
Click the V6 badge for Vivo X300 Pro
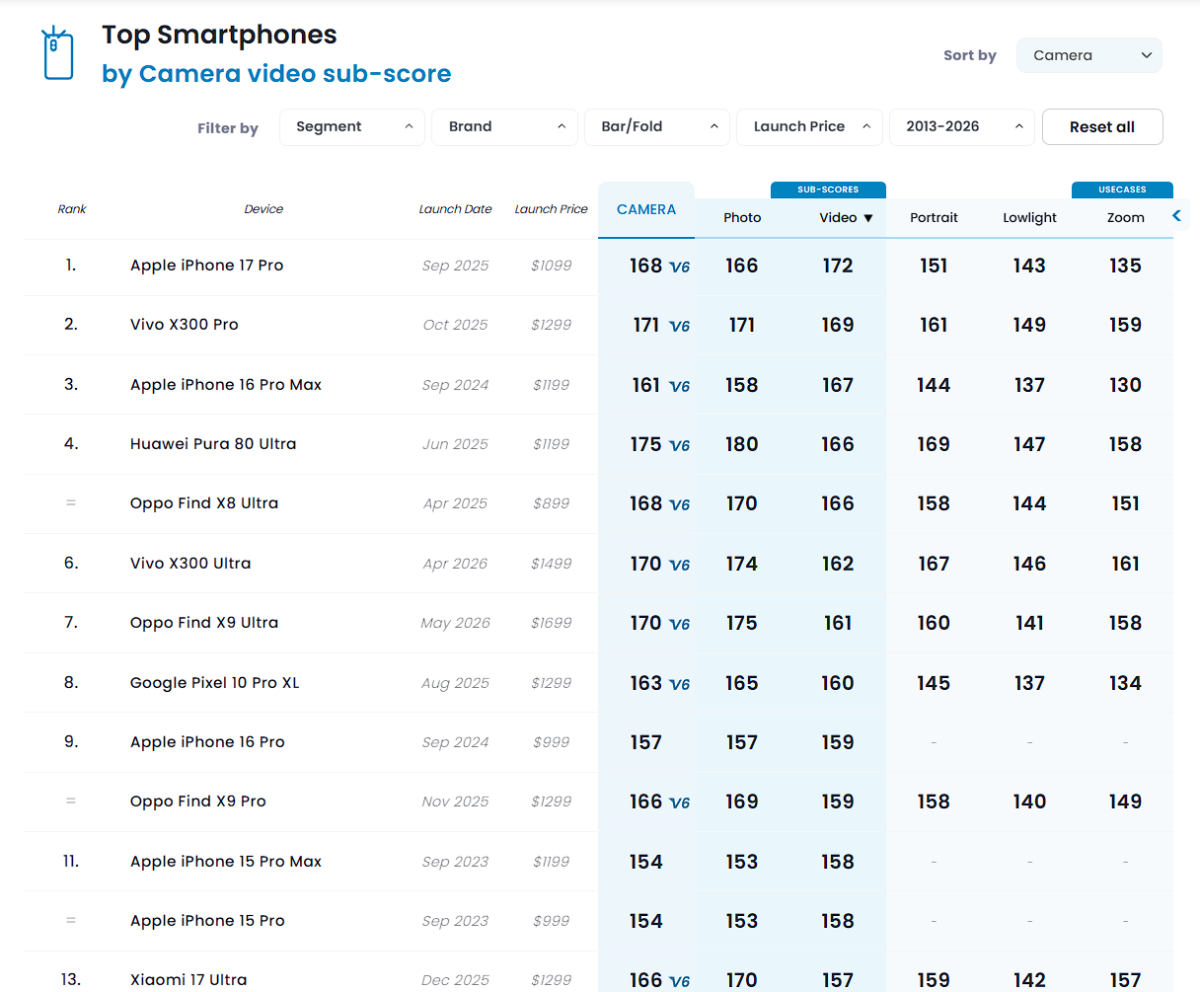pyautogui.click(x=680, y=326)
